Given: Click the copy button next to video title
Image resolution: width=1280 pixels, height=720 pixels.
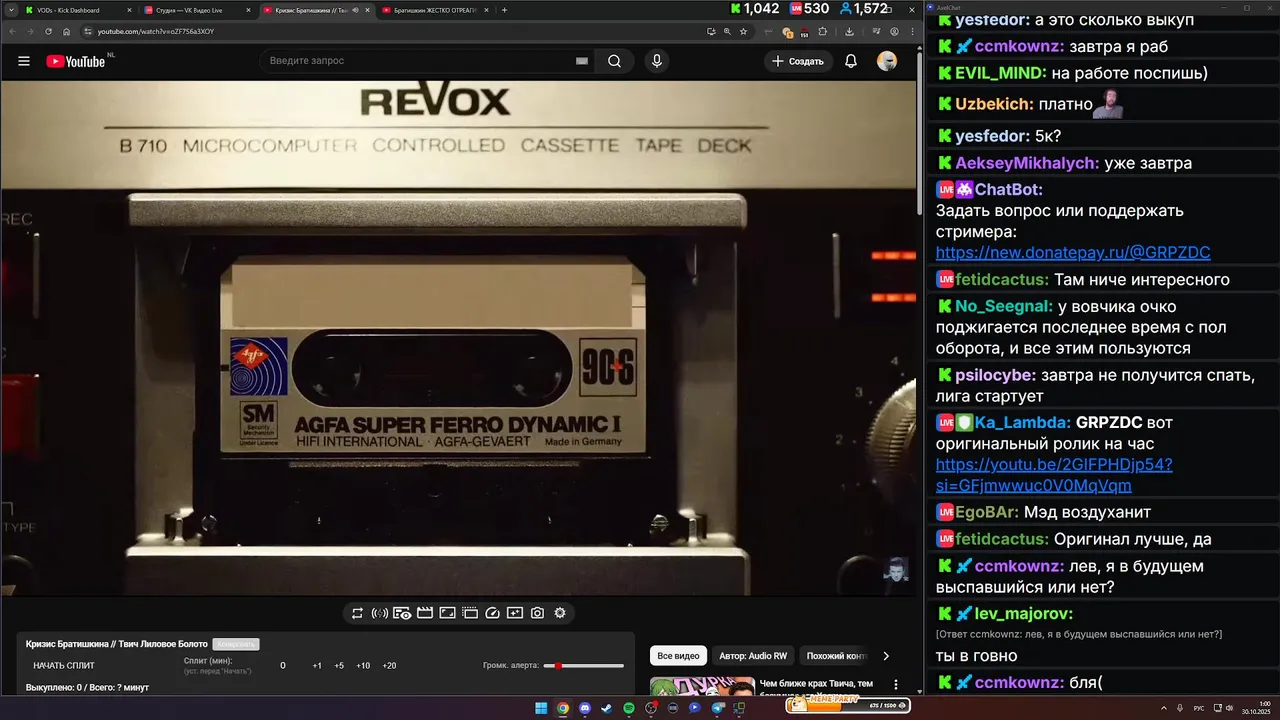Looking at the screenshot, I should tap(235, 644).
